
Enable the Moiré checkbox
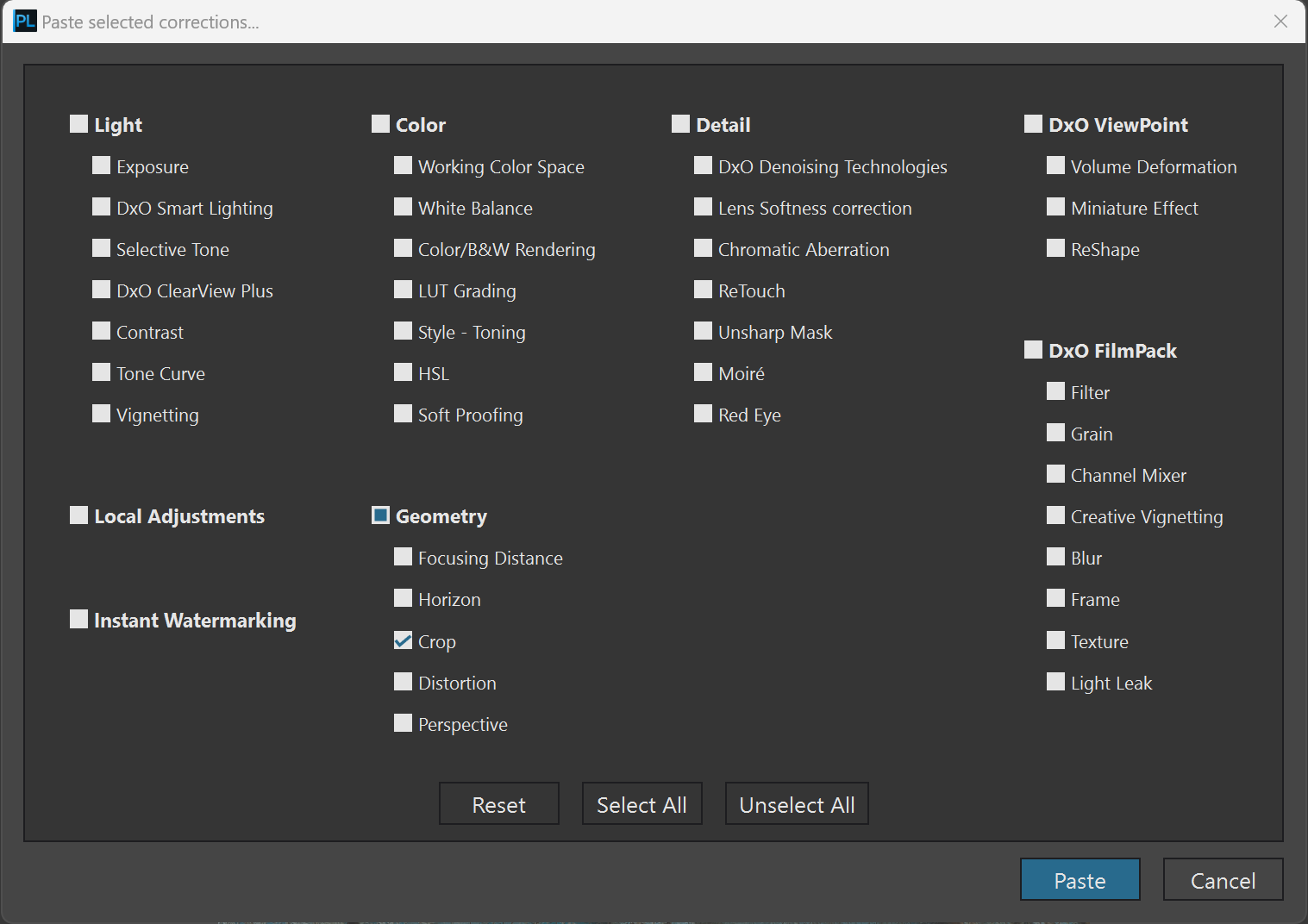point(703,372)
